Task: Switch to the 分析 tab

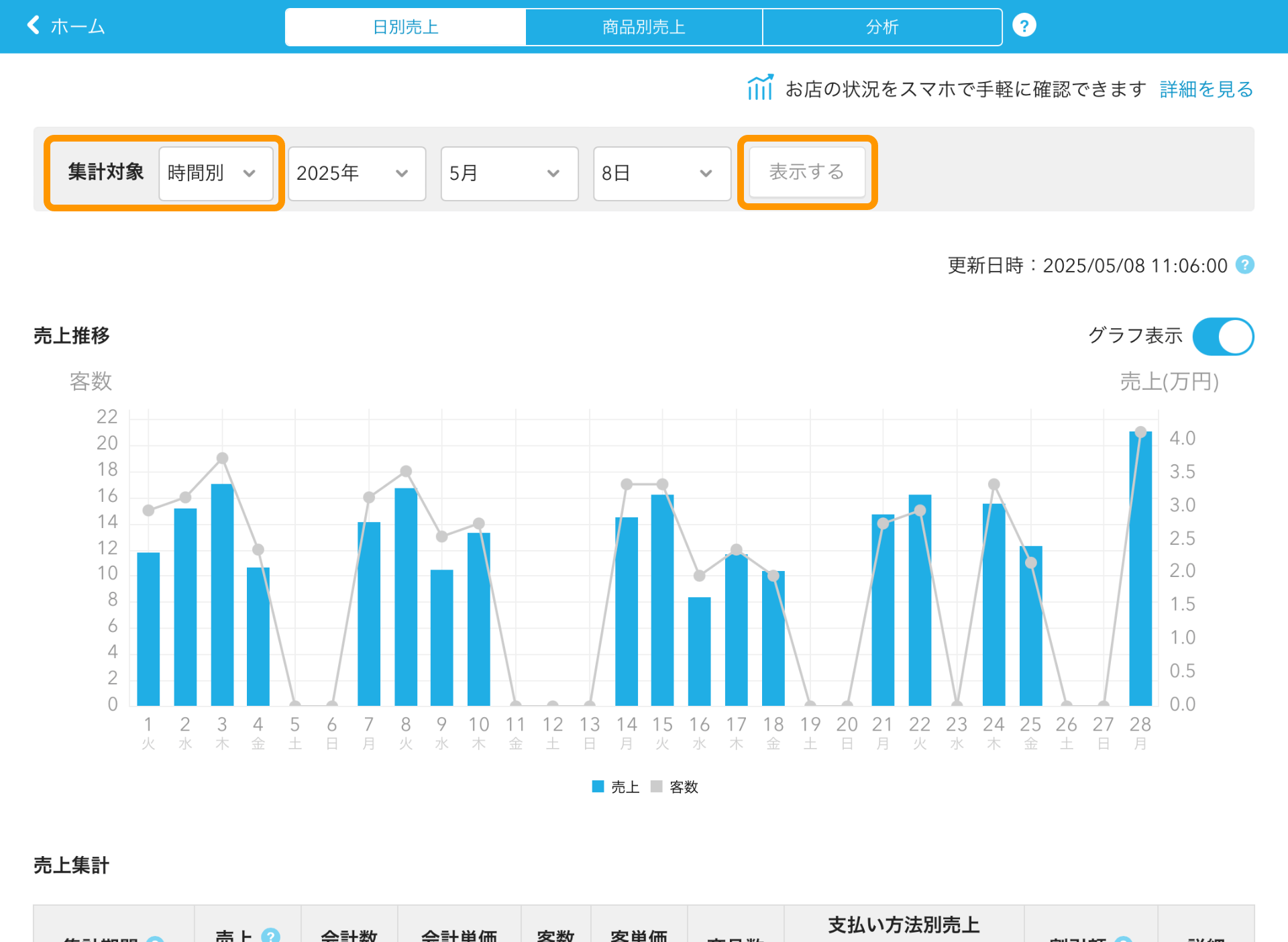Action: (x=882, y=27)
